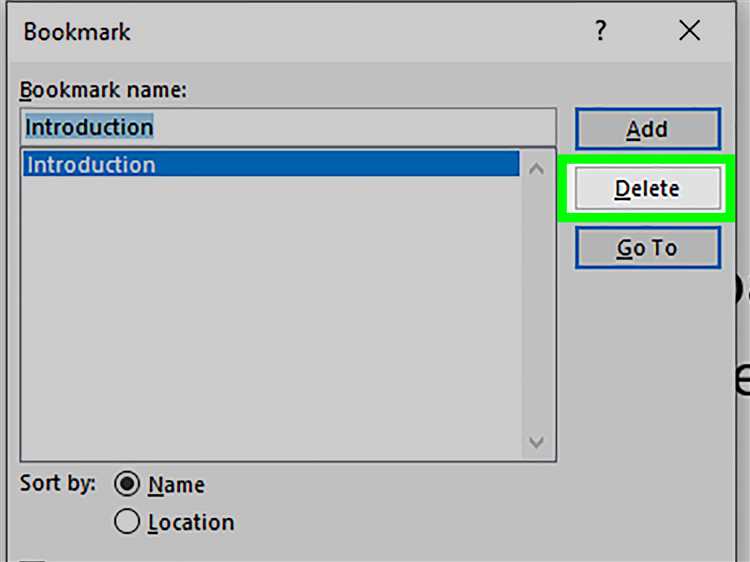Click the Location label text

[x=191, y=522]
